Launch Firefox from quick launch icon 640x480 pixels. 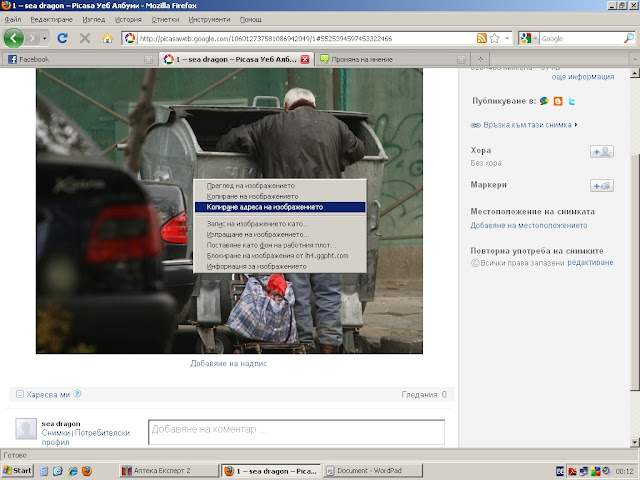(x=87, y=471)
